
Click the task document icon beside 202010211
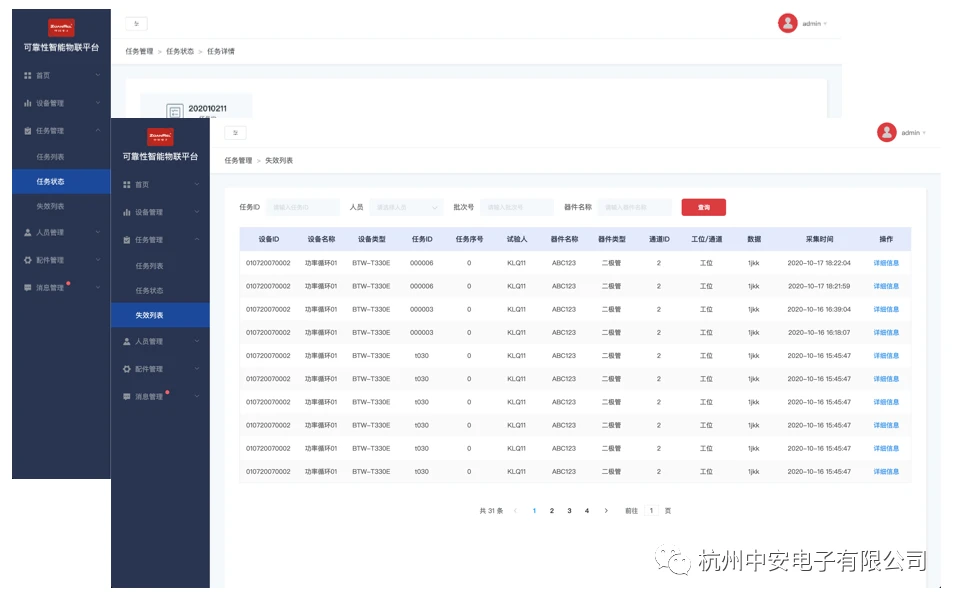174,111
